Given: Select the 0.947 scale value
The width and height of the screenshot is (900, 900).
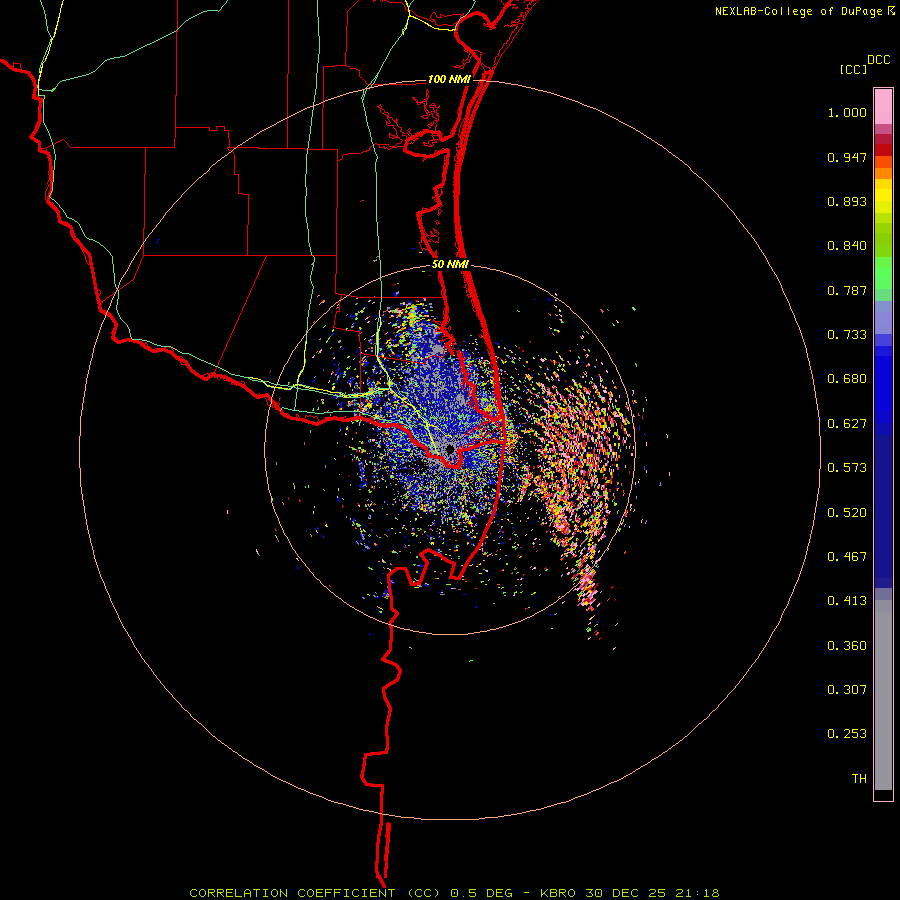Looking at the screenshot, I should (847, 157).
